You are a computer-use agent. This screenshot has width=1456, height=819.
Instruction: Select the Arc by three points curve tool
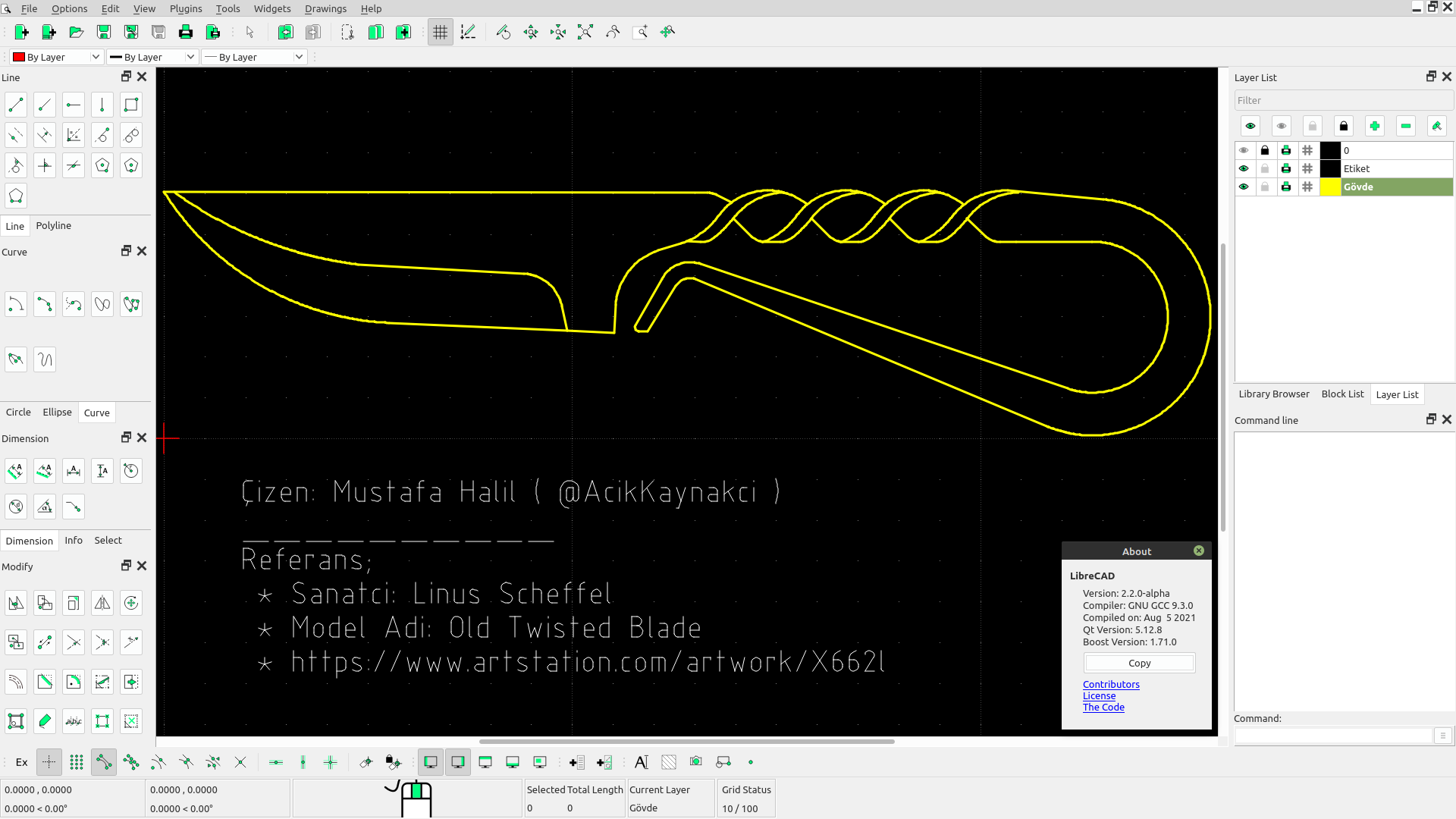click(45, 304)
